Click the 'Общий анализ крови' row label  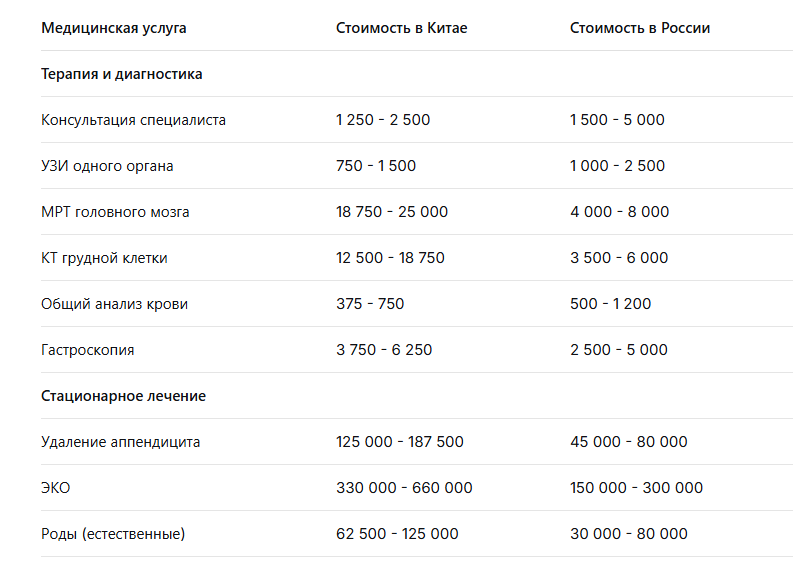click(114, 304)
